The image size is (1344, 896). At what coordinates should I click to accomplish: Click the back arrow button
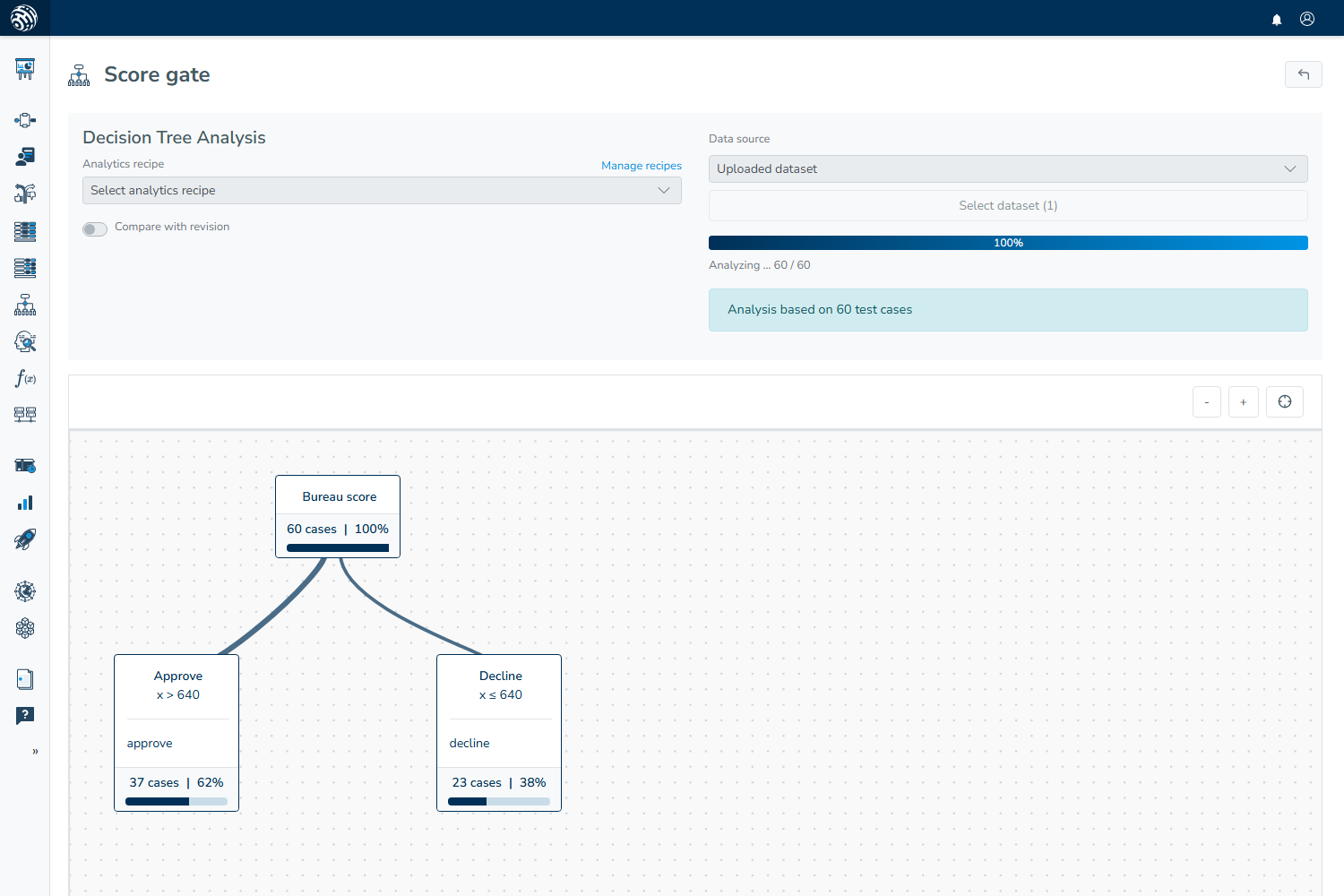1304,74
